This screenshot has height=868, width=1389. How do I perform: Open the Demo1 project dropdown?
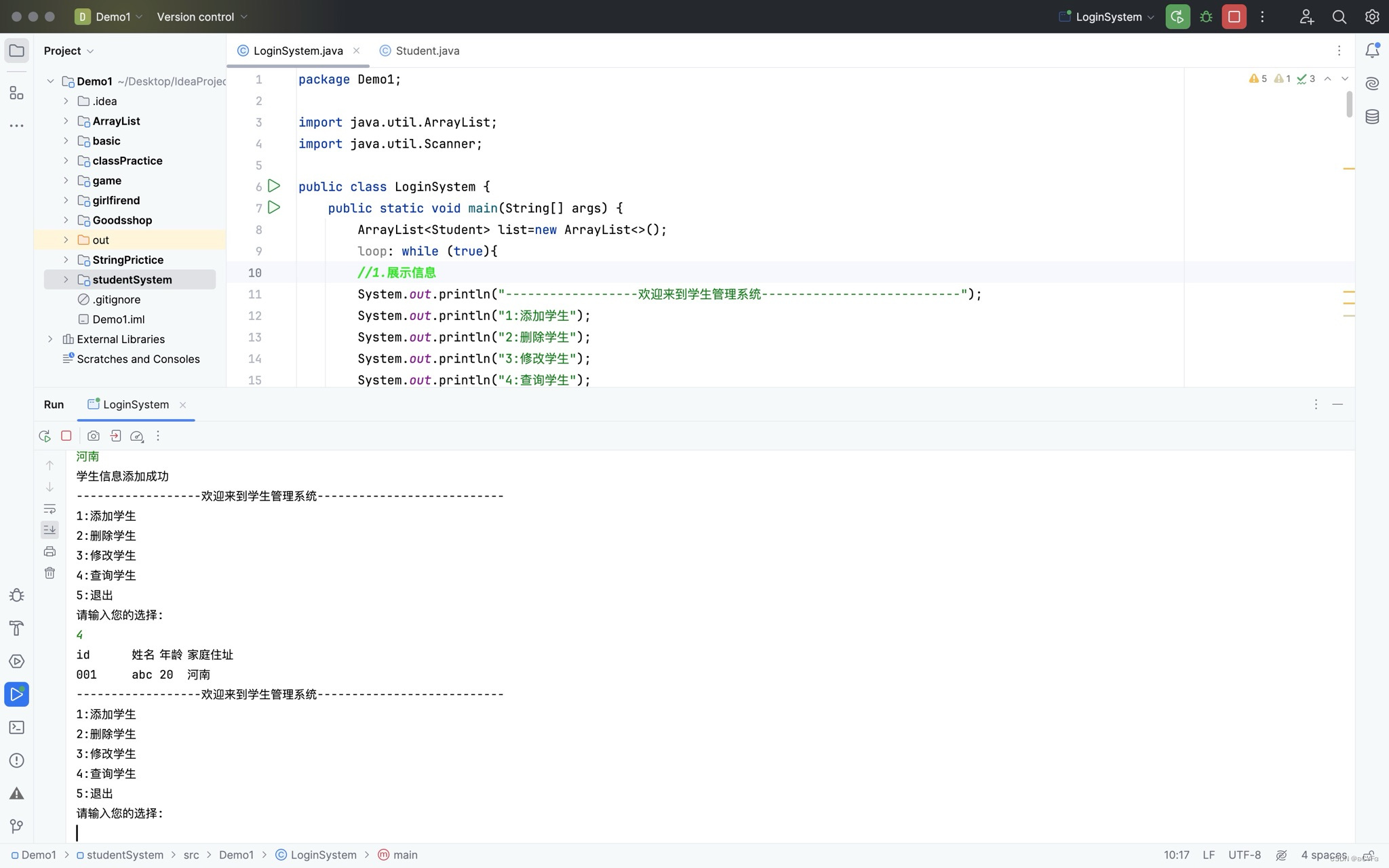click(x=110, y=17)
